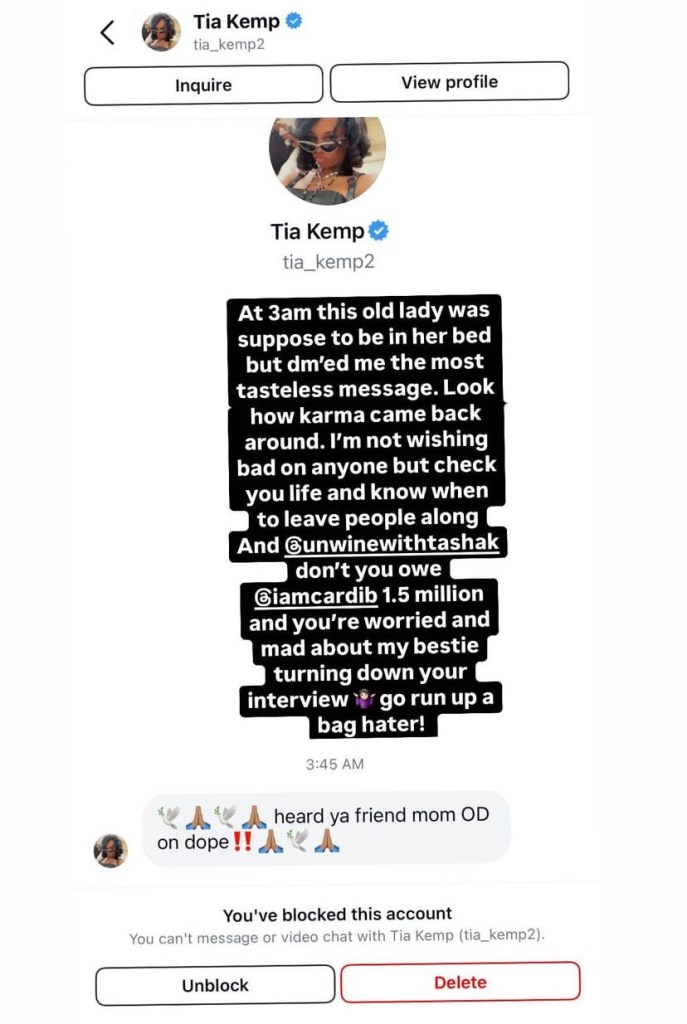Click the verified badge beside the centered name

coord(378,231)
